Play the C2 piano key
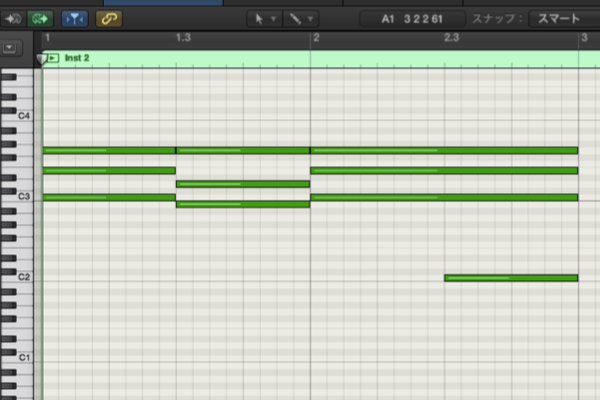This screenshot has width=600, height=400. coord(24,277)
